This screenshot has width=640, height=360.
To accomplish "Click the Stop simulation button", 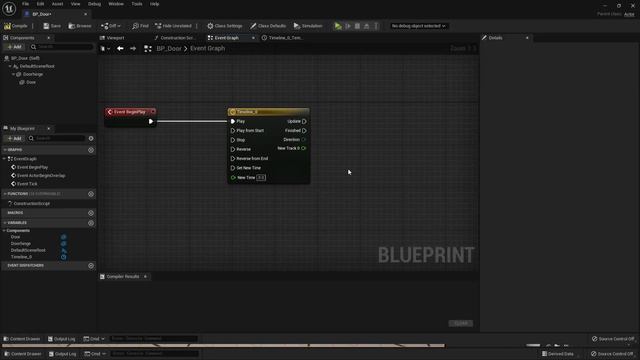I will (x=358, y=26).
